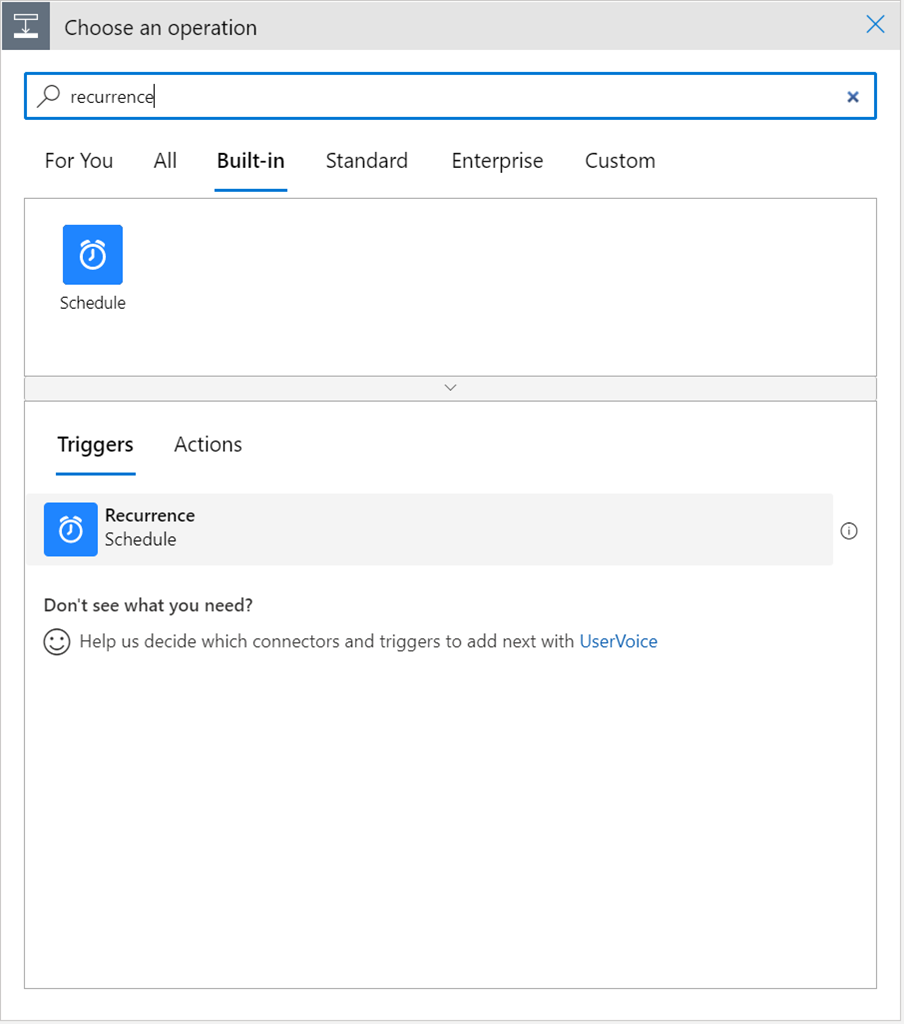Switch to the For You tab
Image resolution: width=904 pixels, height=1024 pixels.
click(79, 161)
